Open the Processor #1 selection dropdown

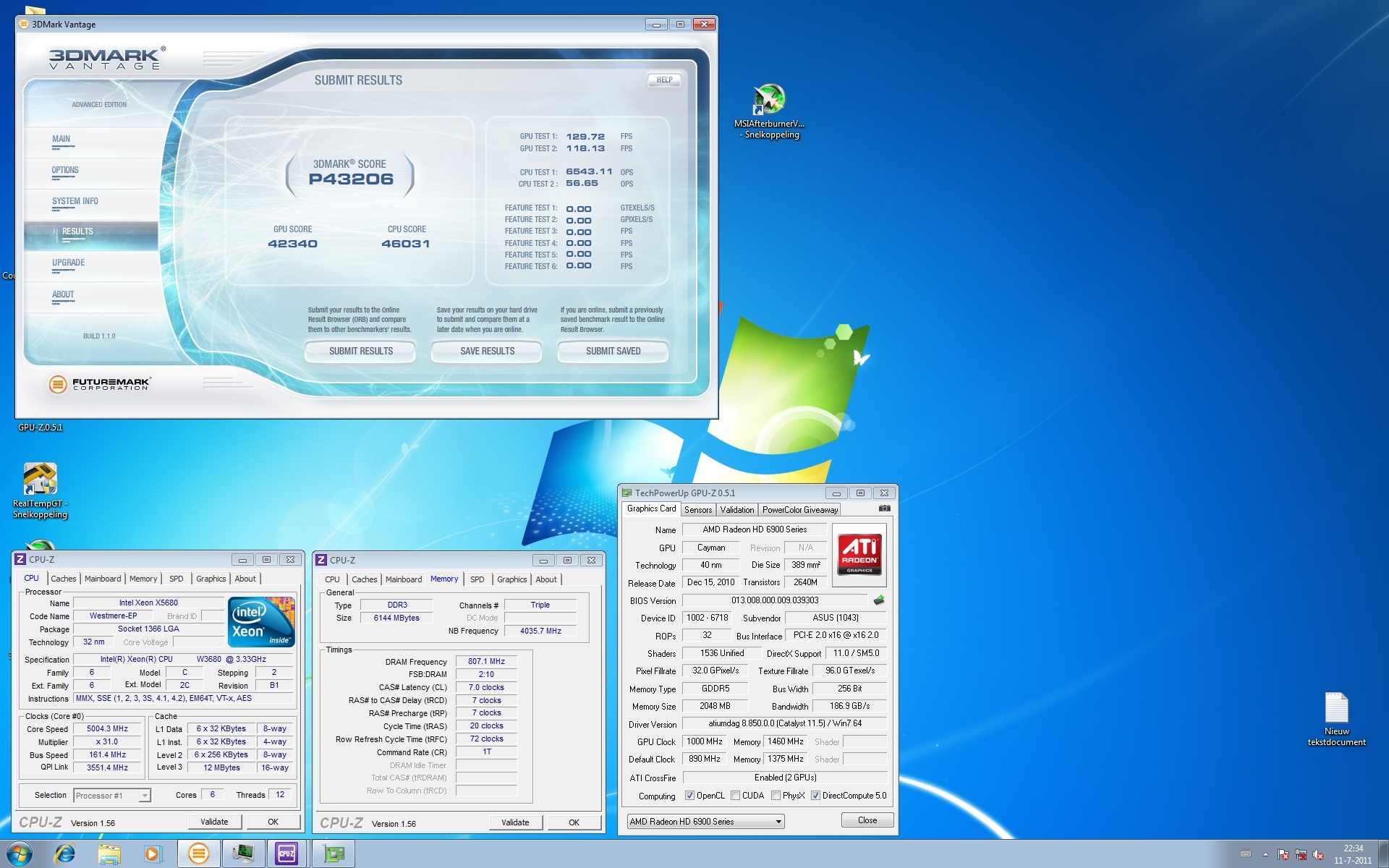click(x=112, y=796)
